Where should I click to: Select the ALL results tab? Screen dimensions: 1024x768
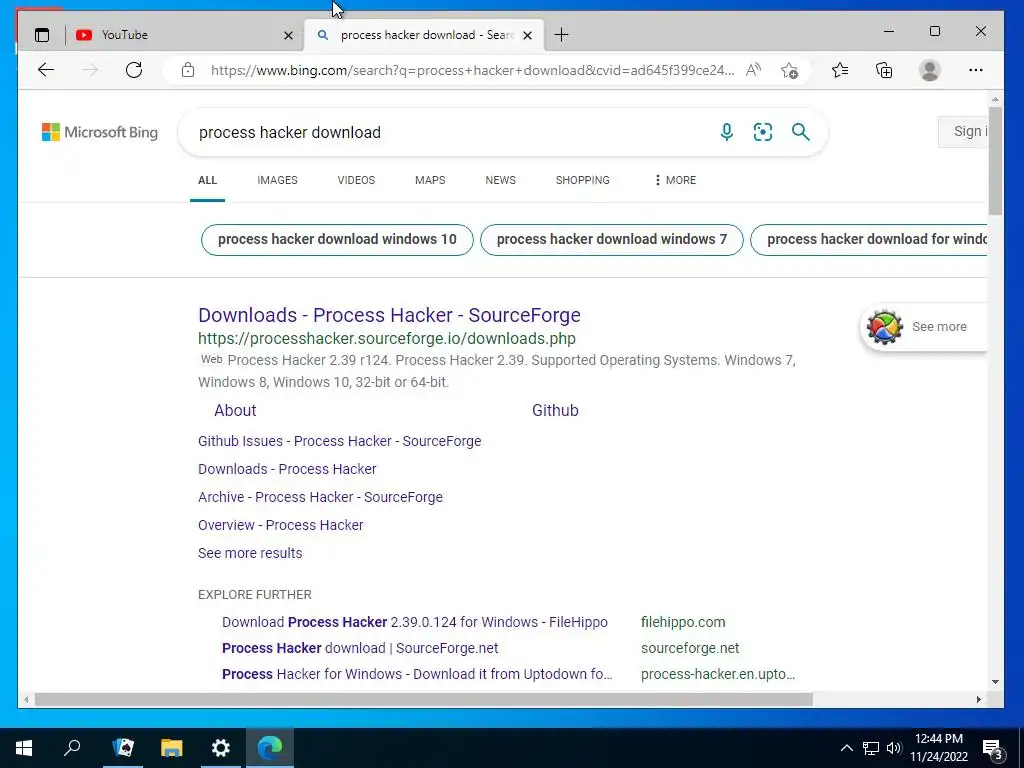208,180
